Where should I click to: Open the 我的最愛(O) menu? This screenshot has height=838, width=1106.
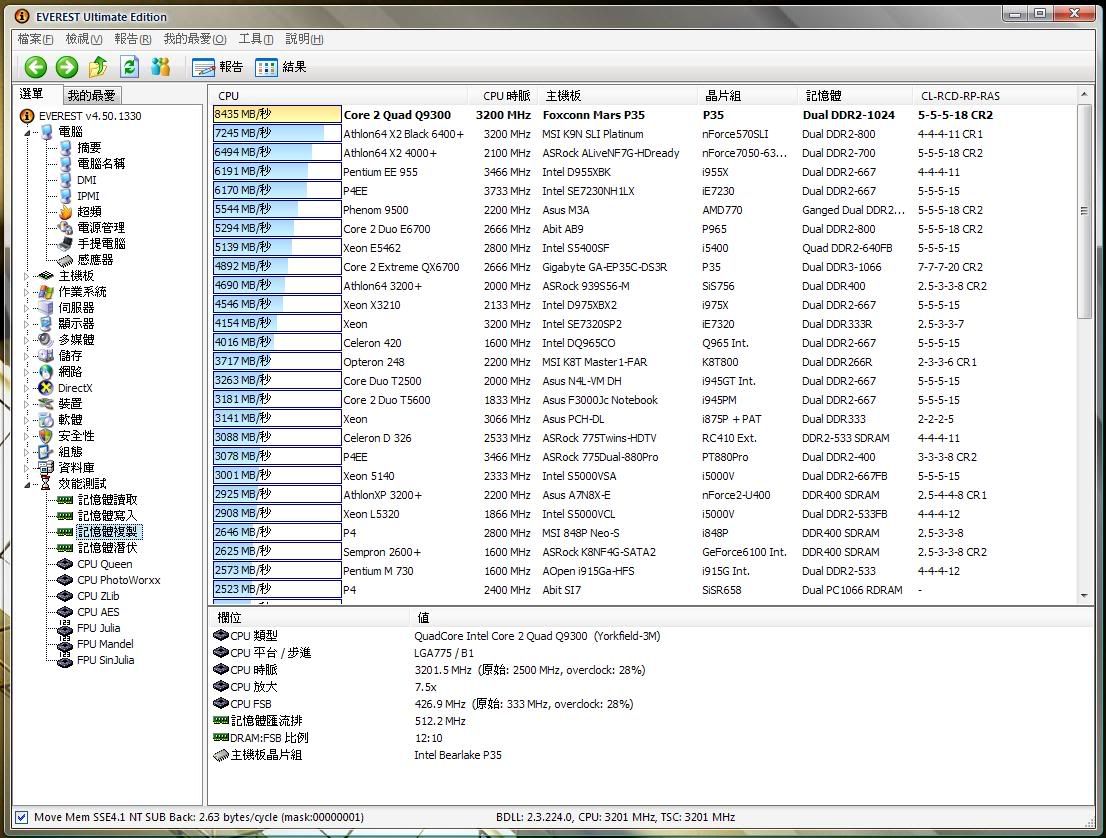tap(195, 39)
